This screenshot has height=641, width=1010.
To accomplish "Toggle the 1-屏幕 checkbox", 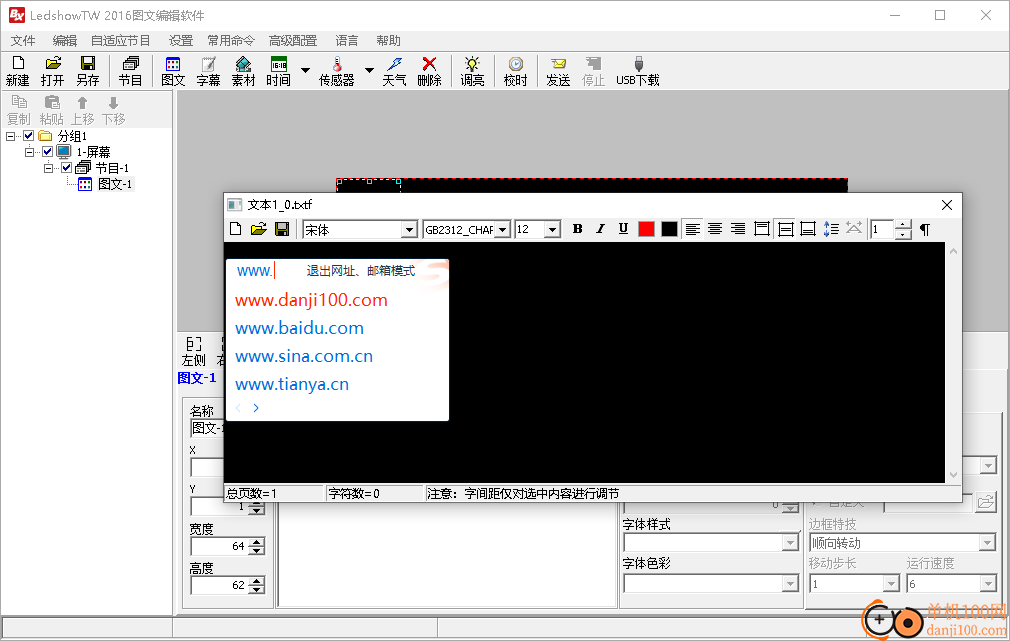I will pyautogui.click(x=47, y=152).
